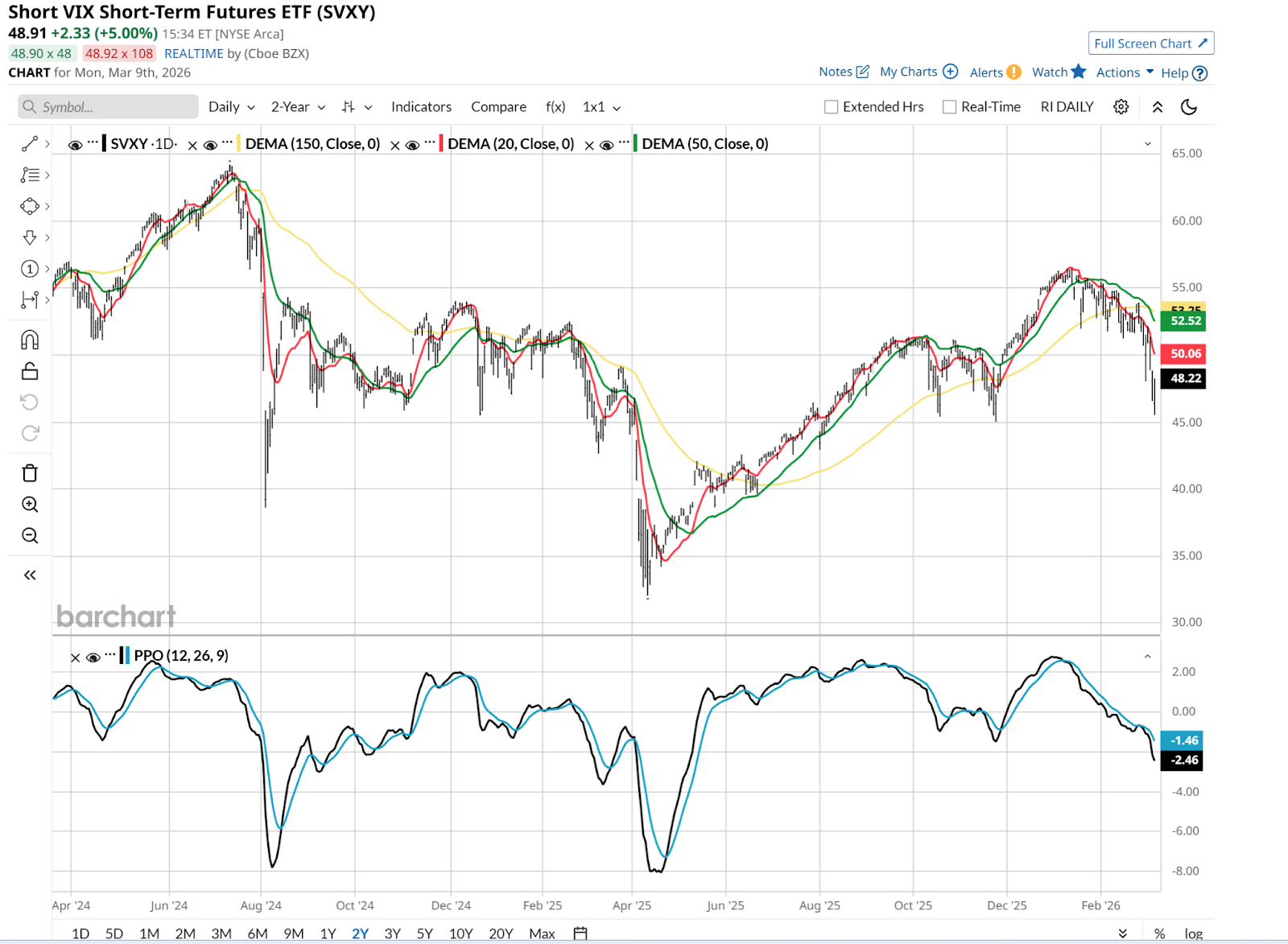The height and width of the screenshot is (944, 1288).
Task: Open more options for SVXY series
Action: coord(93,142)
